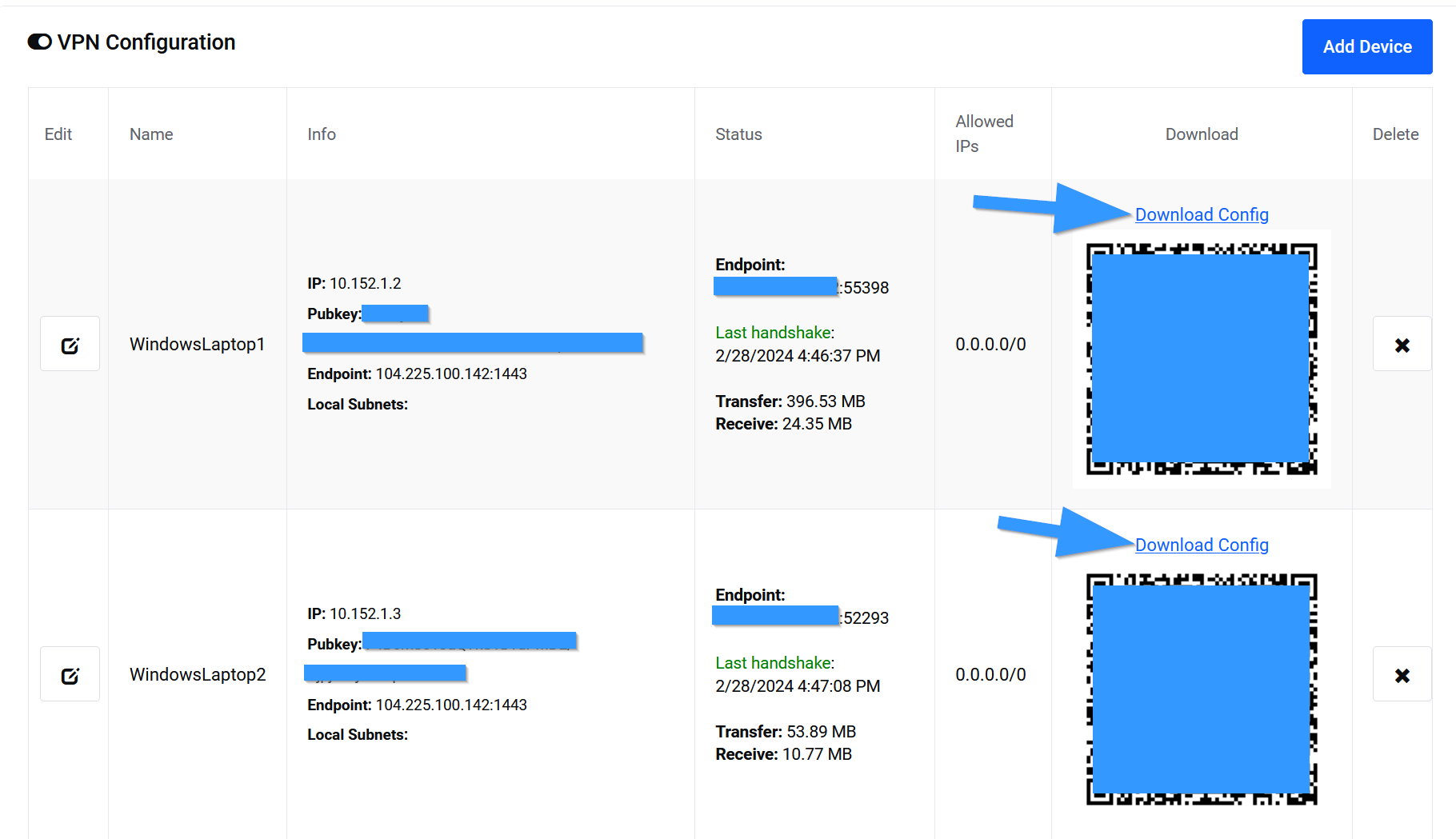Click the Info column header
Viewport: 1456px width, 839px height.
(x=322, y=134)
